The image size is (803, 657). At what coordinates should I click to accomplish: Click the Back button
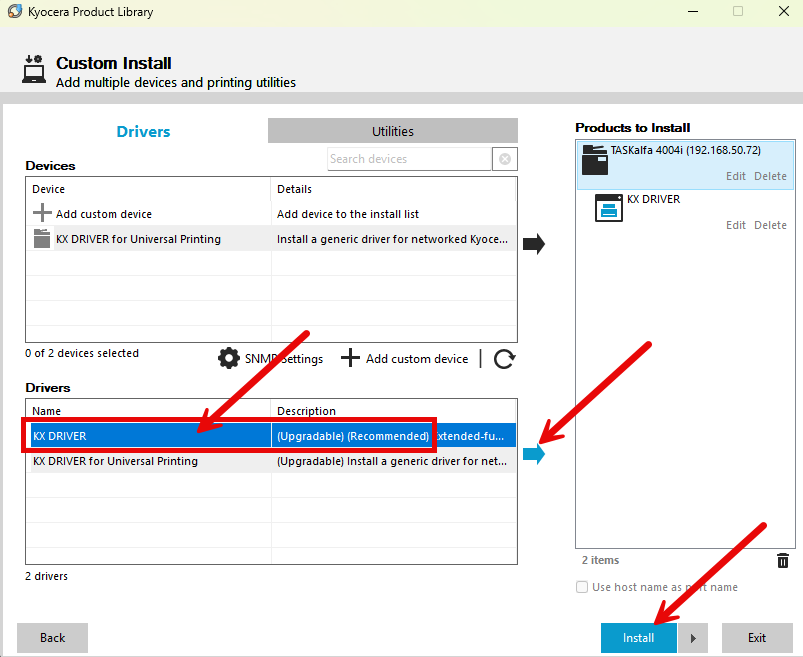click(52, 638)
